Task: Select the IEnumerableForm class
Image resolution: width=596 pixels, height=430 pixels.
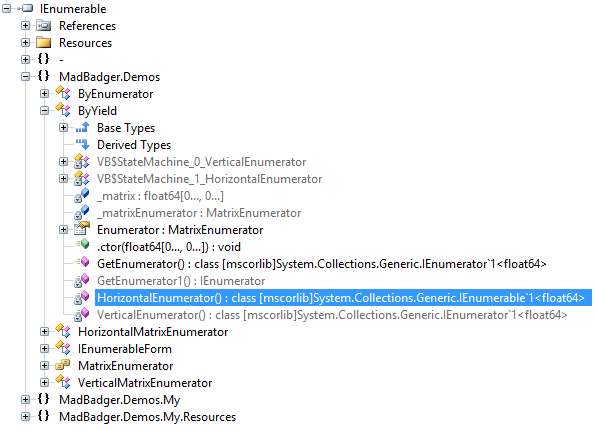Action: pyautogui.click(x=125, y=349)
